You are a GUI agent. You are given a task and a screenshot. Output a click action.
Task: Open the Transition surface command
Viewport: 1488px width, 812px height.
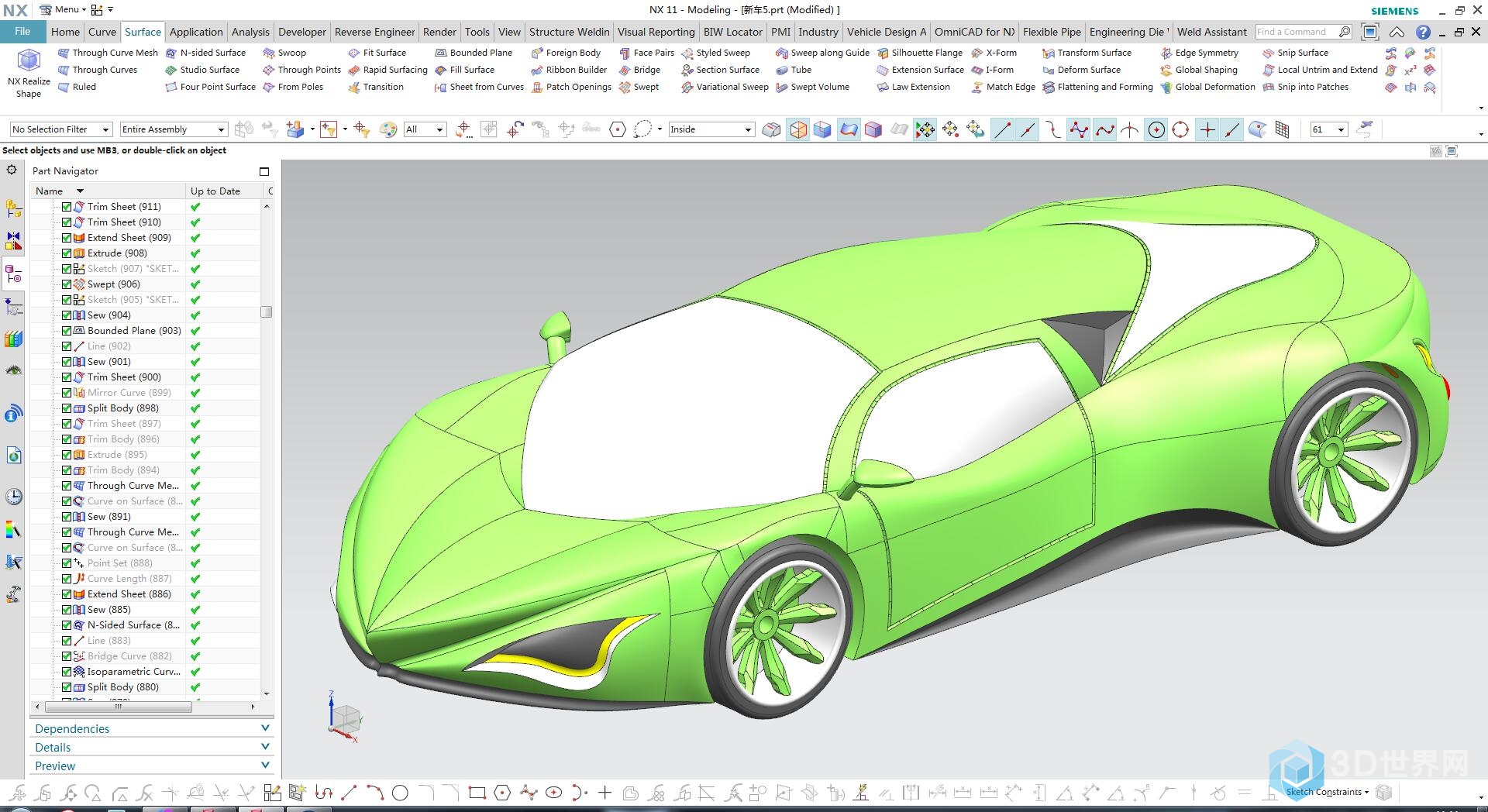(376, 87)
